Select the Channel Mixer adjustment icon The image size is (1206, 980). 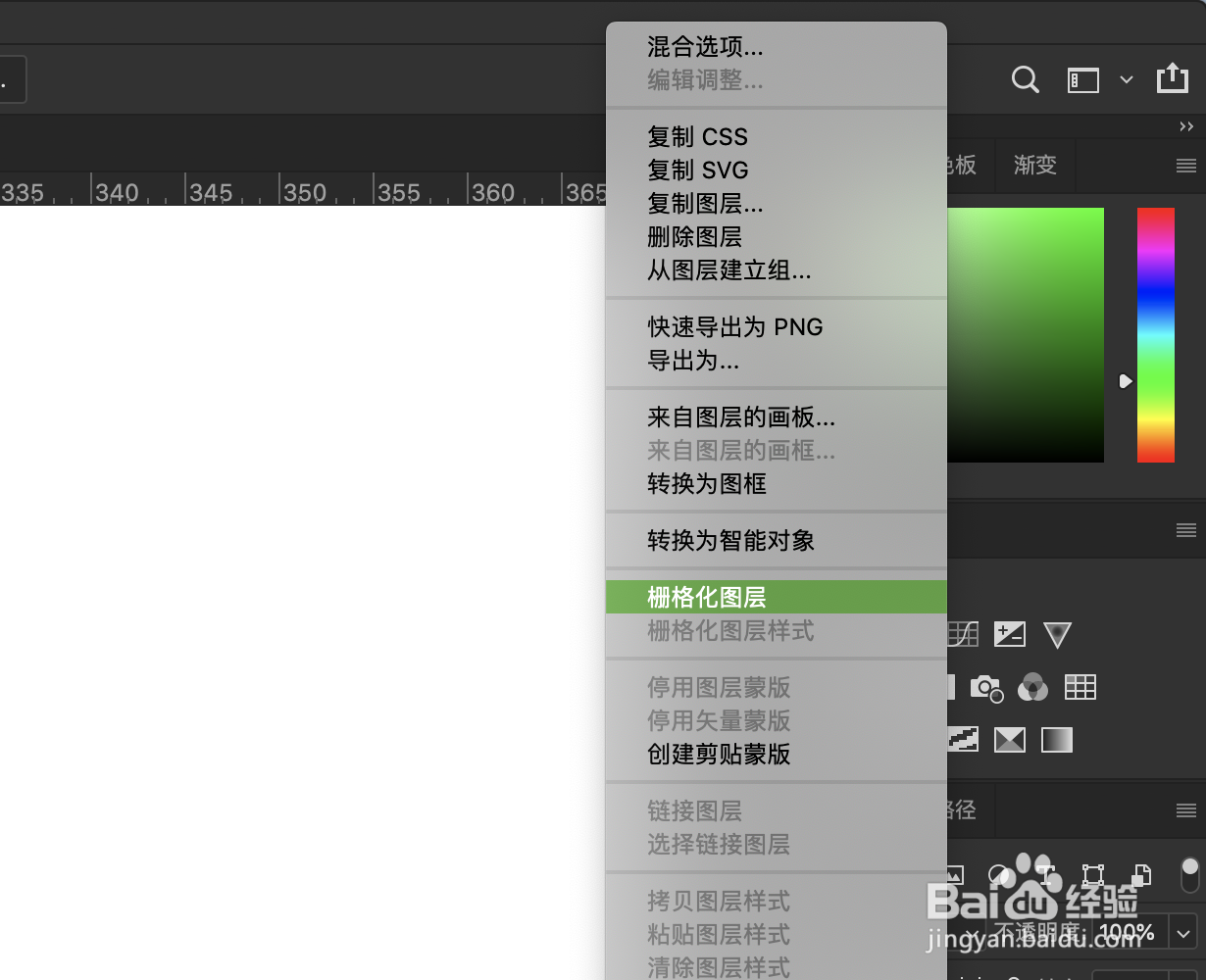[1032, 686]
